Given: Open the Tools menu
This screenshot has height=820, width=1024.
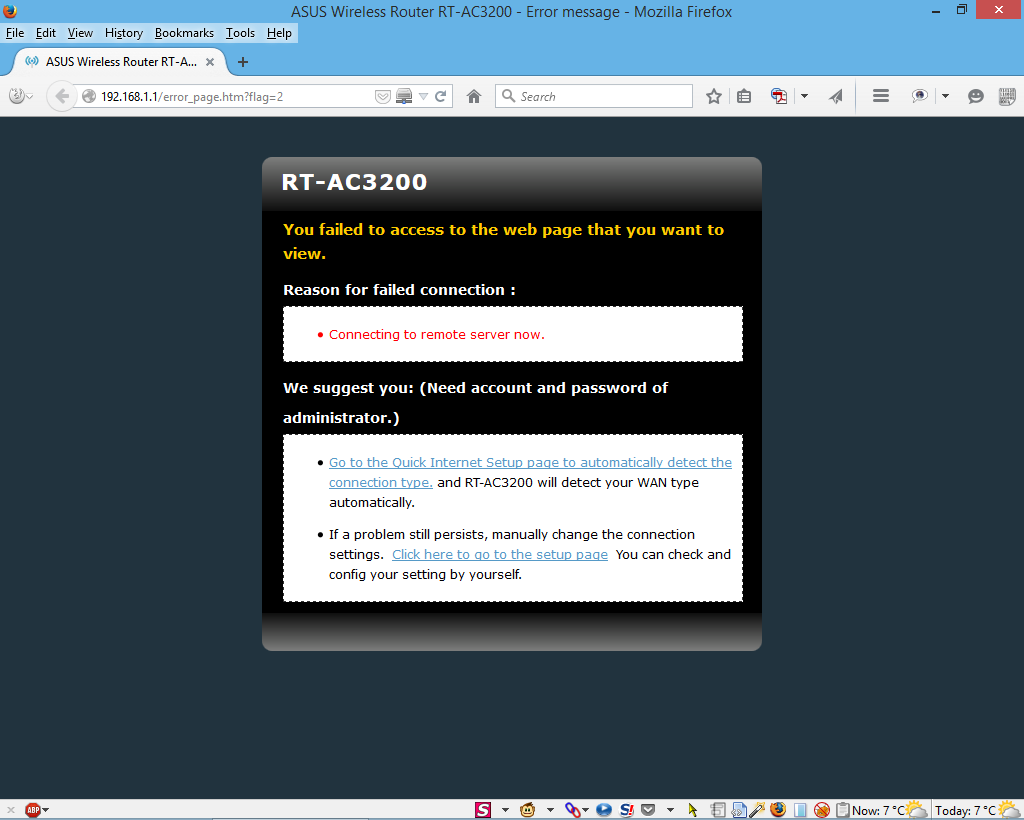Looking at the screenshot, I should pos(240,33).
